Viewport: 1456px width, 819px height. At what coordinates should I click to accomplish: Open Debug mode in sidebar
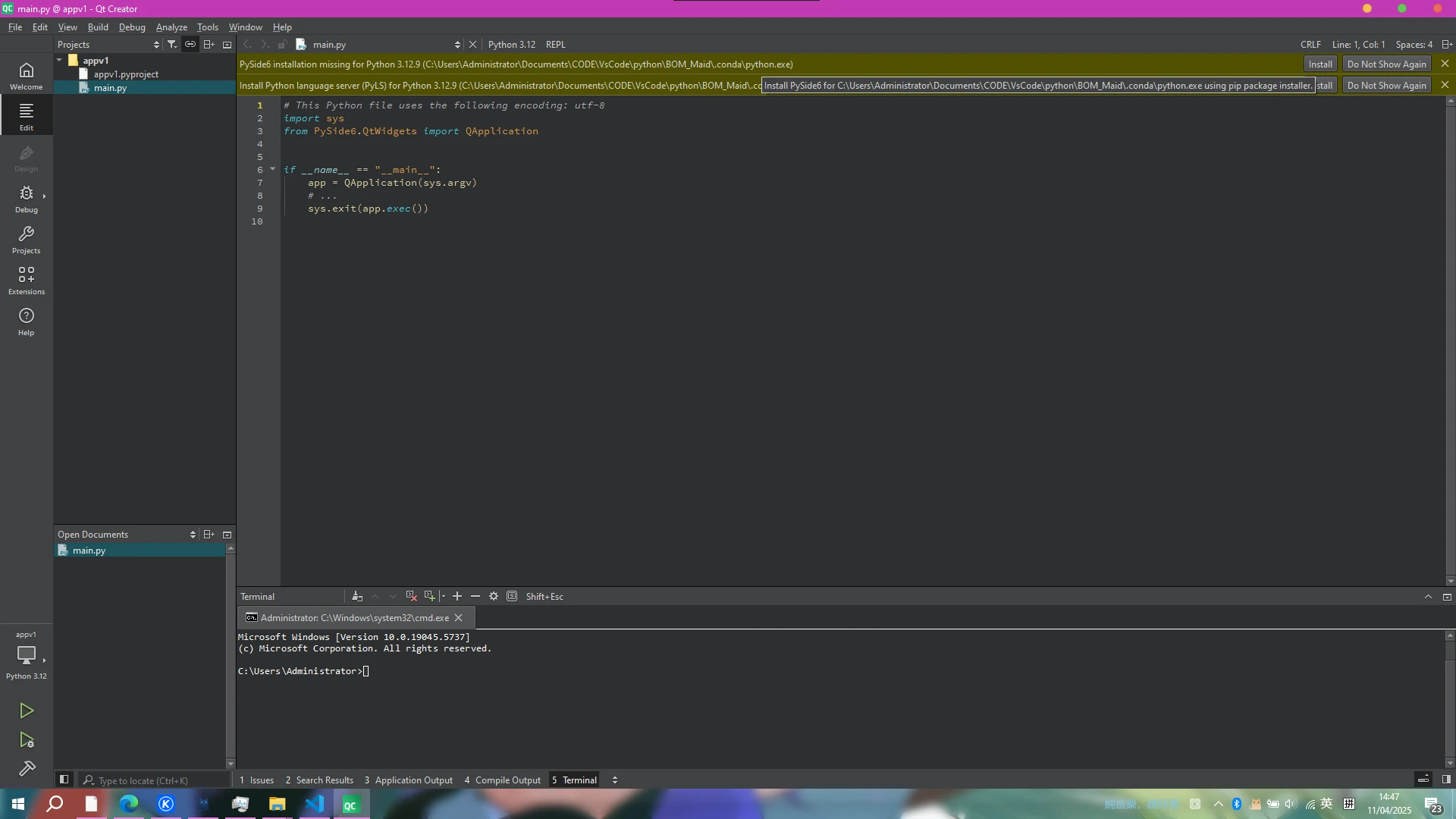(26, 198)
